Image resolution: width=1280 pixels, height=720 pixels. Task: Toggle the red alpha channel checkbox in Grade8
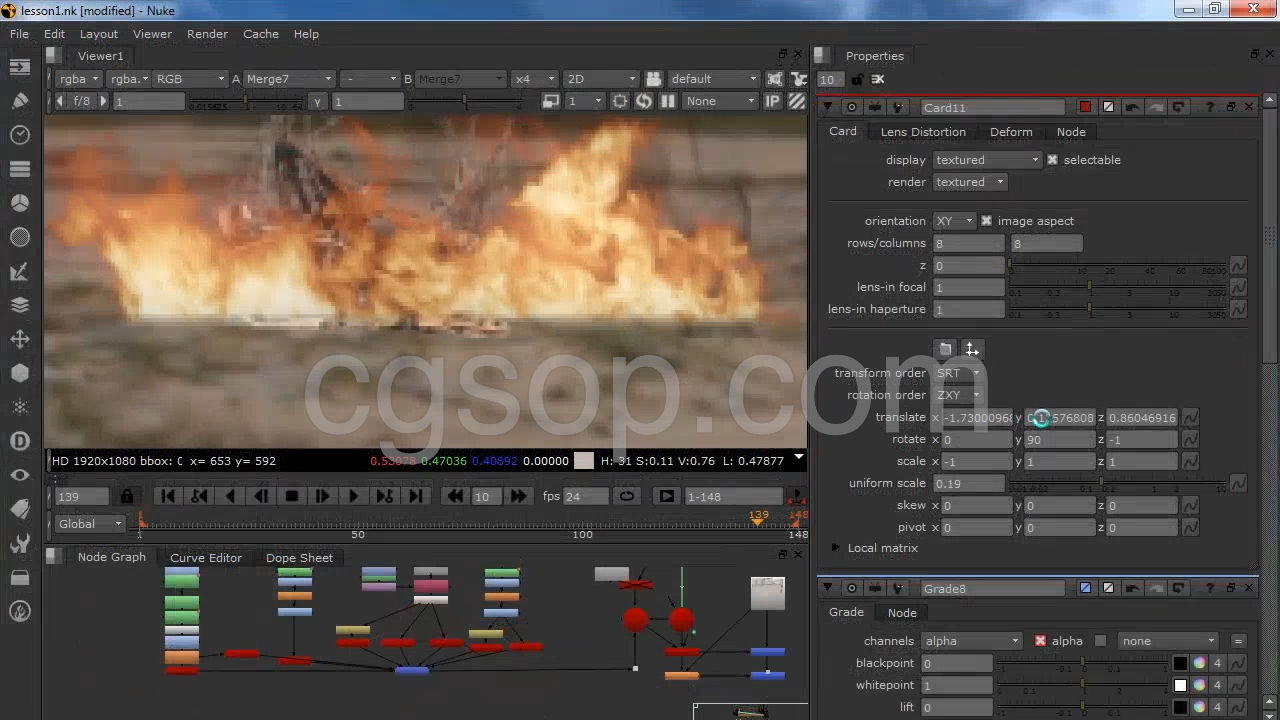1040,641
